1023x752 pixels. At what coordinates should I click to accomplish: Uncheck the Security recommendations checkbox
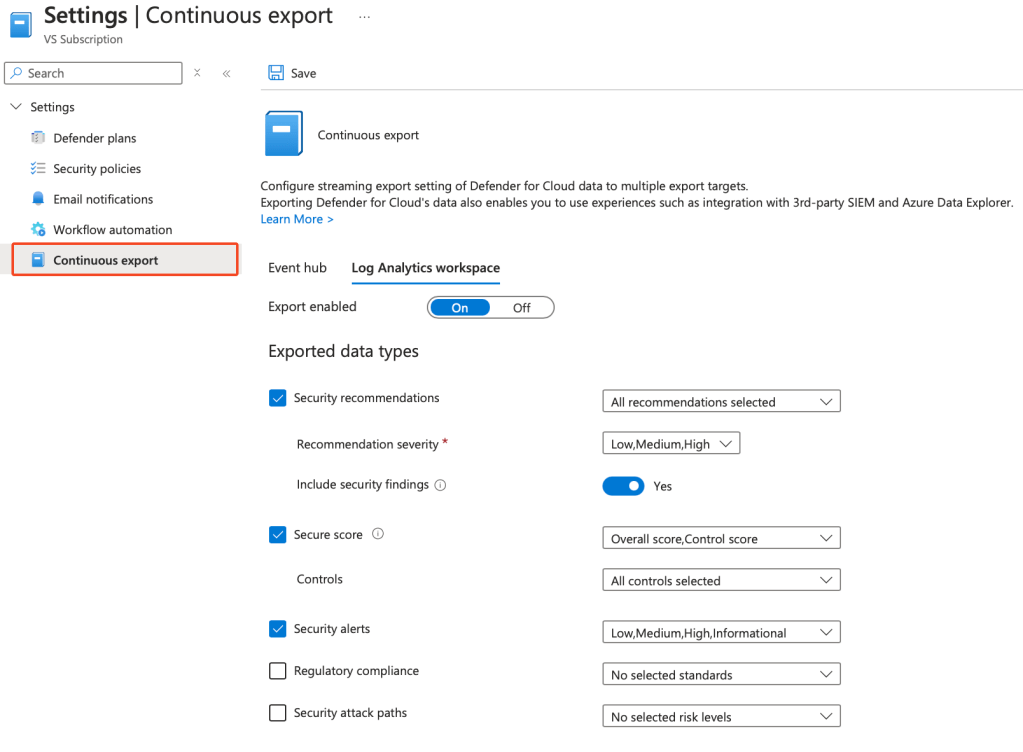click(x=278, y=398)
